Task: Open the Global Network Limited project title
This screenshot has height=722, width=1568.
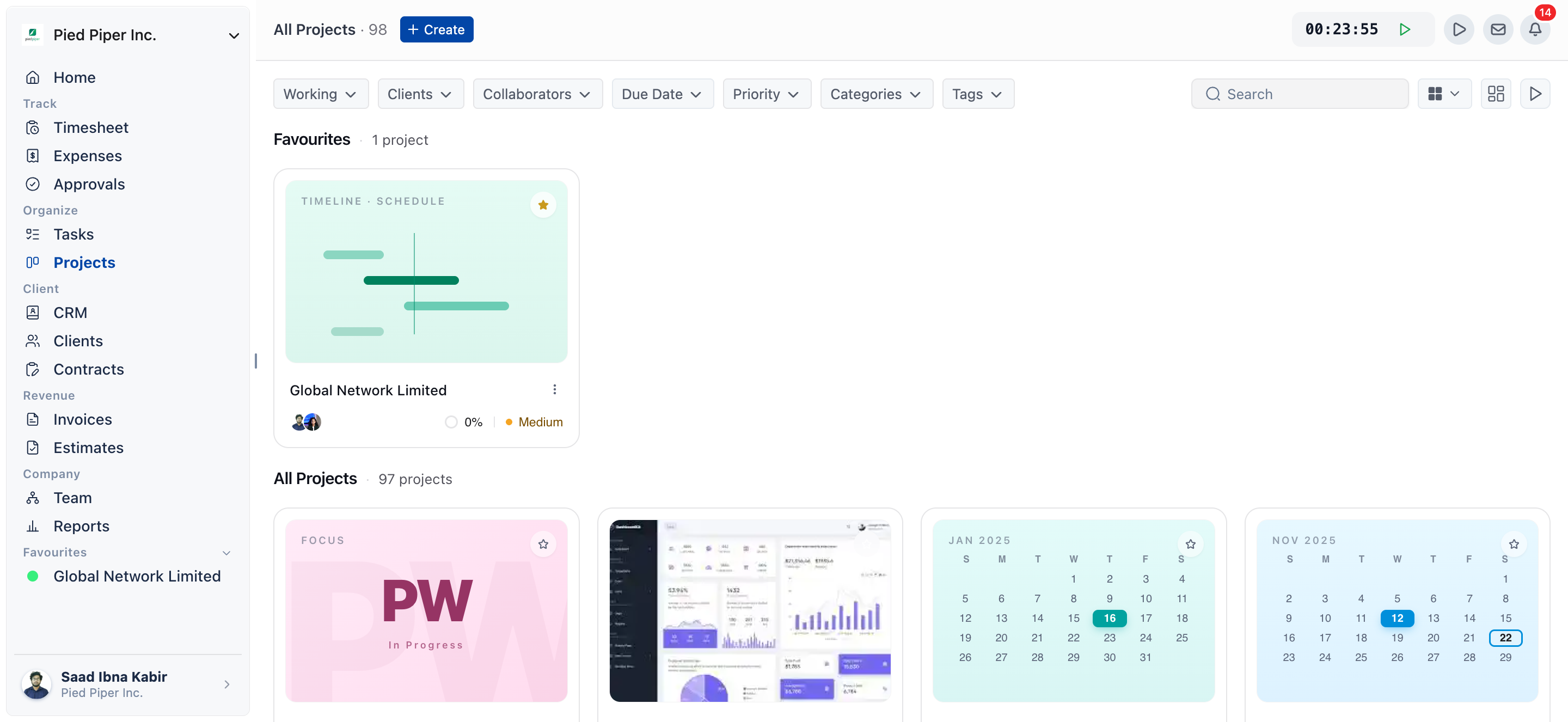Action: 367,390
